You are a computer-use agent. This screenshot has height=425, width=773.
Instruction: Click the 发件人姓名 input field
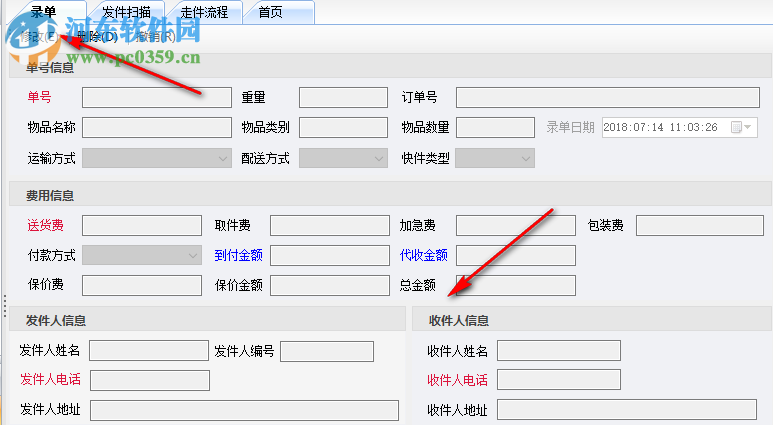pos(149,351)
